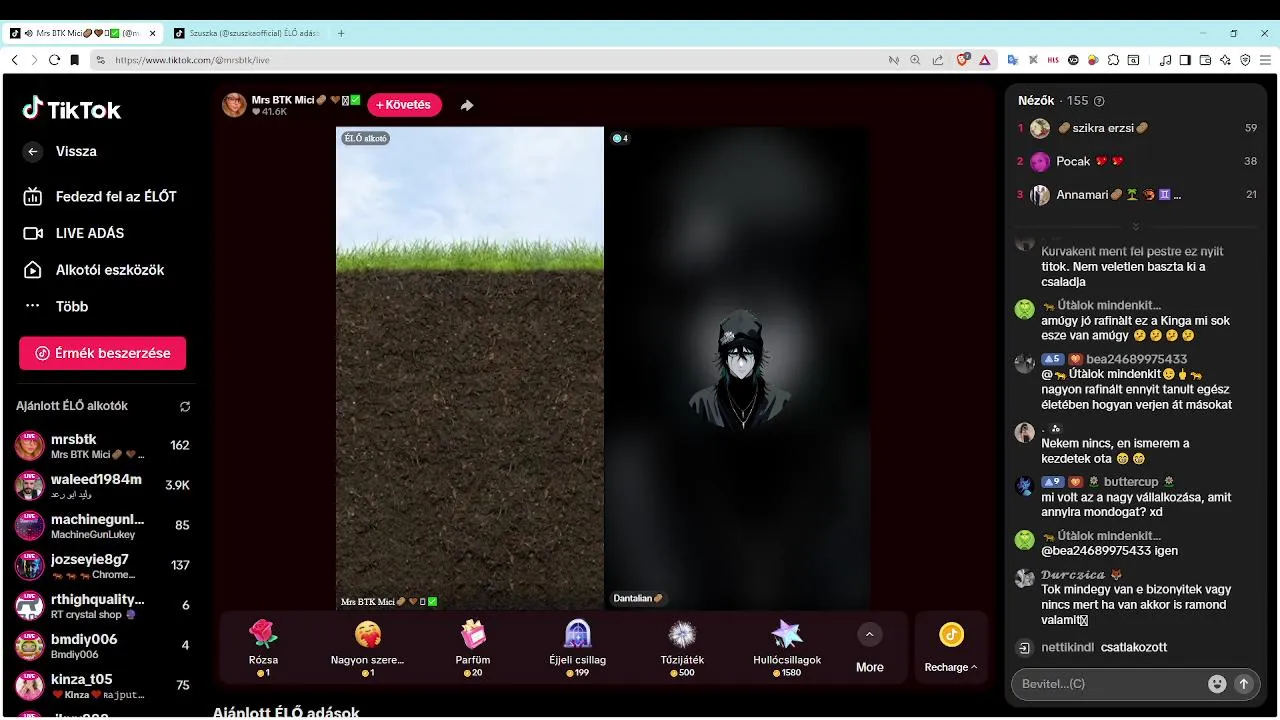
Task: Open extensions puzzle icon
Action: click(1114, 60)
